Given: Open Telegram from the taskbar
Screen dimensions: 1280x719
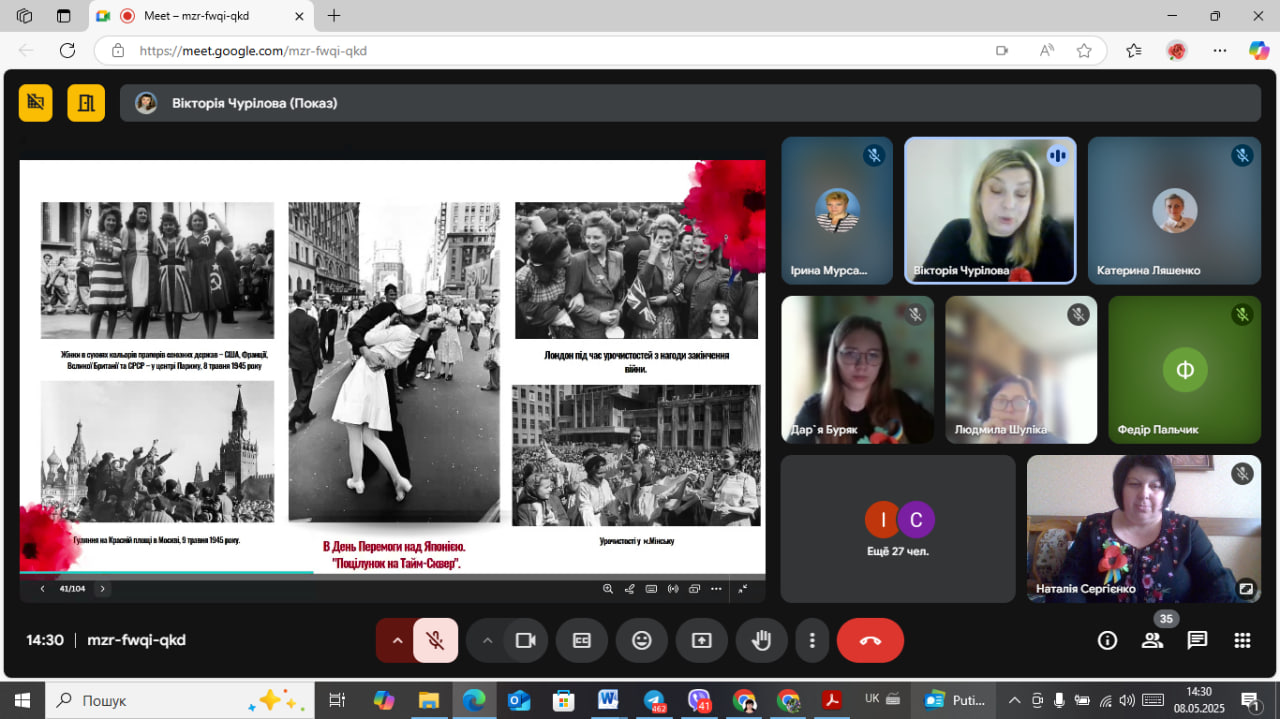Looking at the screenshot, I should click(x=654, y=700).
